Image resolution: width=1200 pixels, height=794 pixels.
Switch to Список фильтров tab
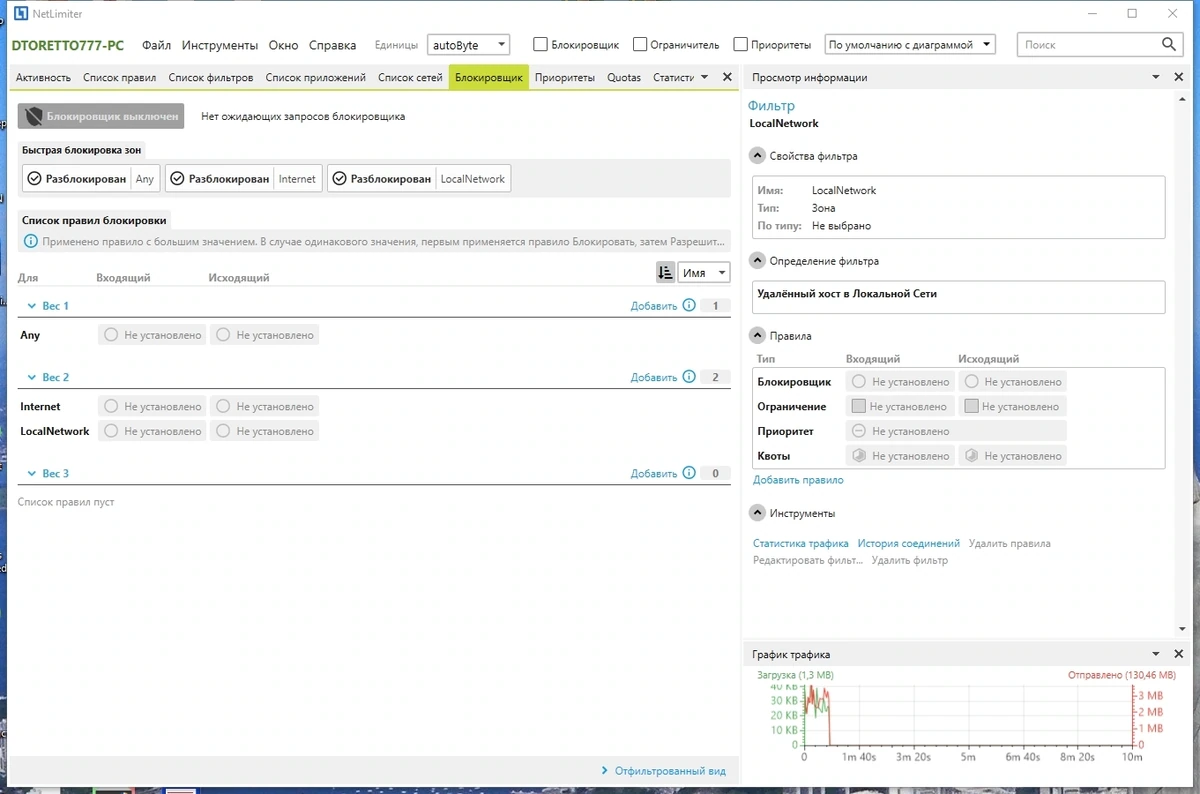(x=211, y=77)
